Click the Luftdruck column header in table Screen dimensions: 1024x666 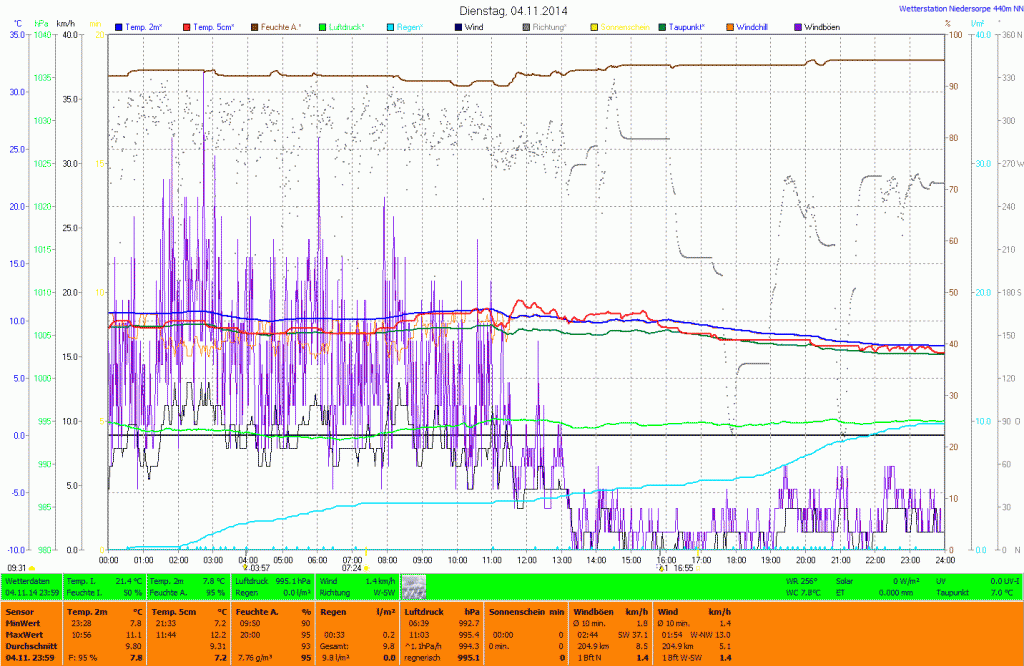pos(425,610)
